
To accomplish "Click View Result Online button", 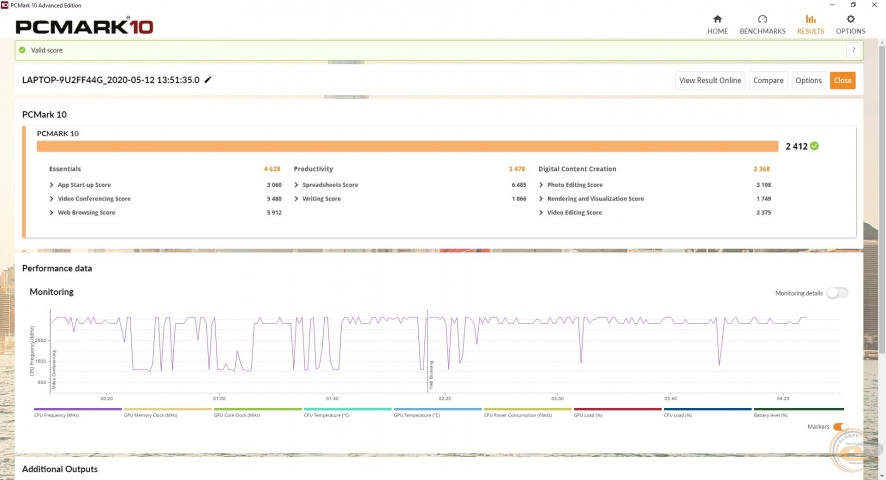I will pyautogui.click(x=710, y=80).
